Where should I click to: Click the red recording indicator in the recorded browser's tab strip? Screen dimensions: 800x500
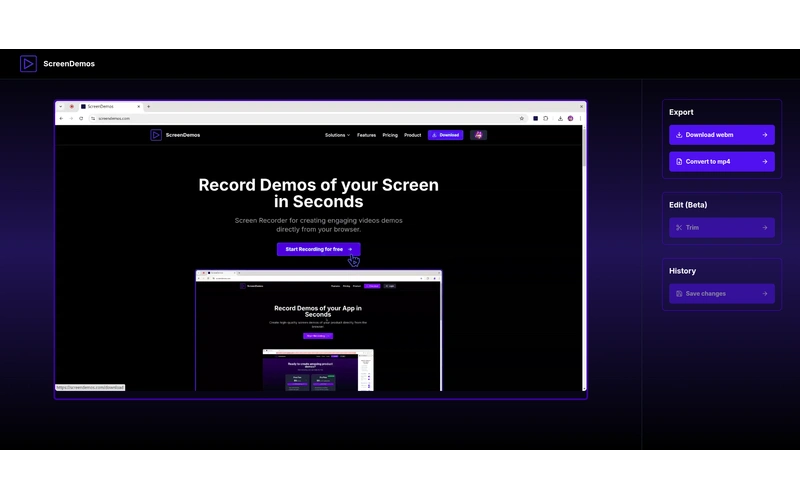click(71, 107)
